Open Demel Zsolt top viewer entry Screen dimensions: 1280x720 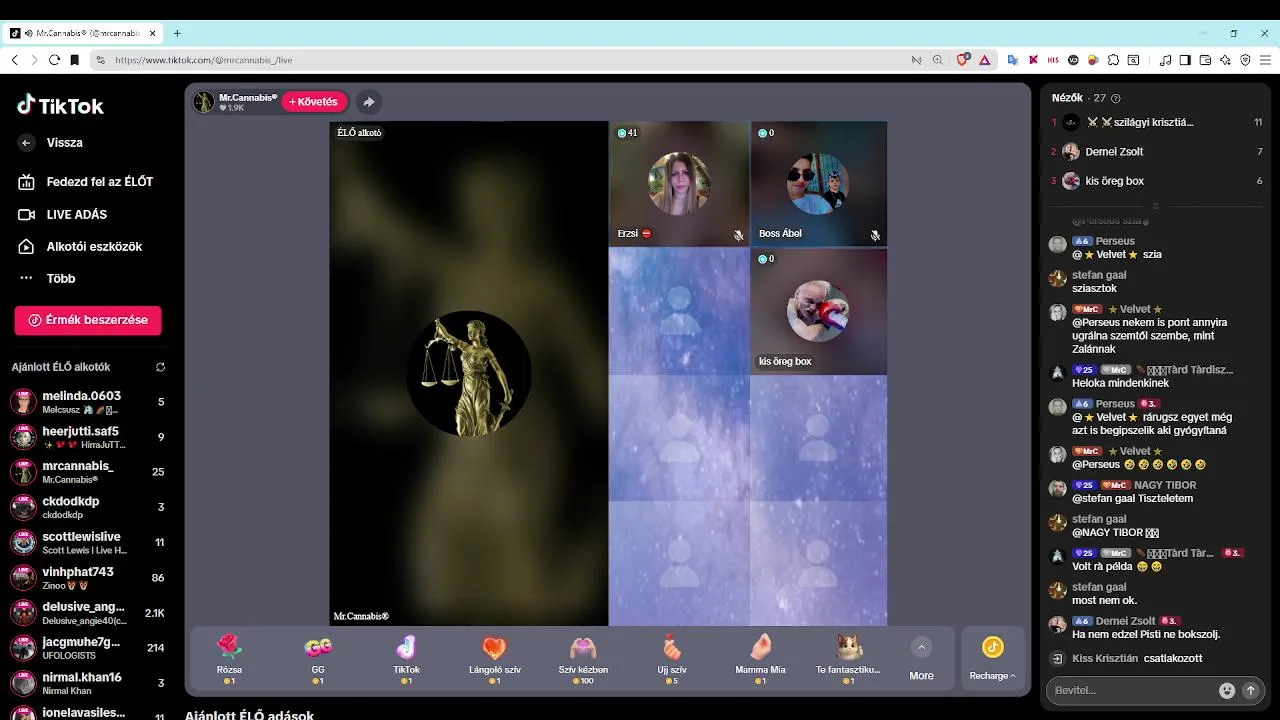(x=1155, y=152)
